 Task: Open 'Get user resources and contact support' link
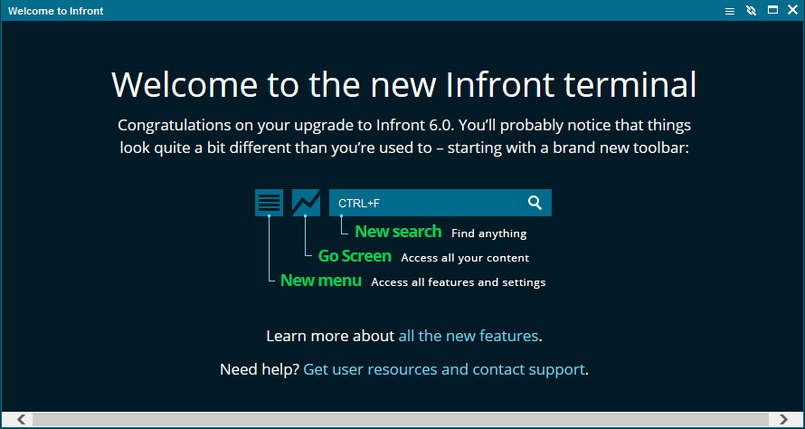pyautogui.click(x=444, y=369)
